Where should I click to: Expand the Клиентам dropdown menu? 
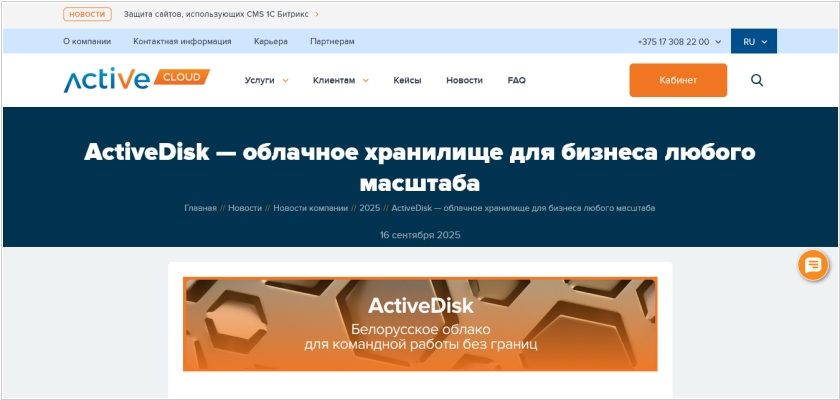click(340, 80)
